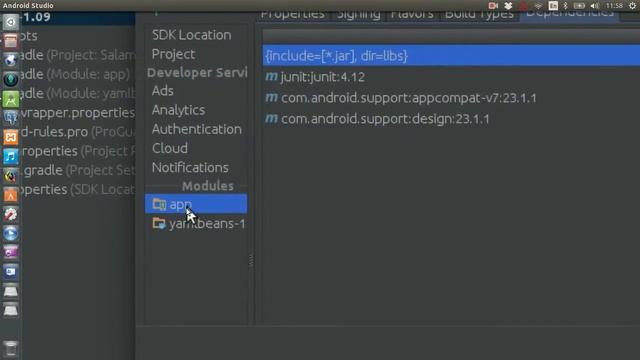Click the Android Studio dock icon

[11, 99]
